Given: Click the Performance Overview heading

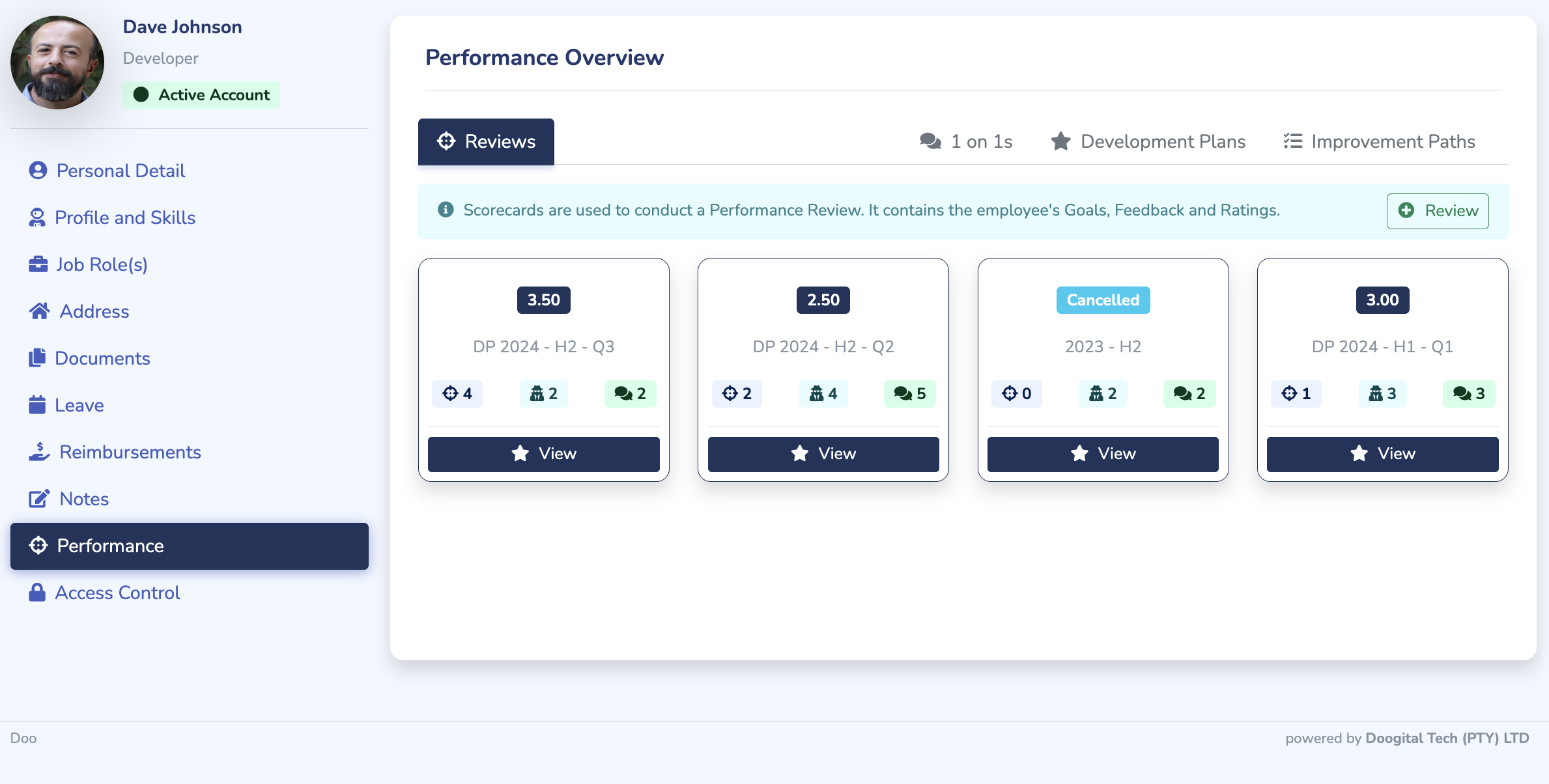Looking at the screenshot, I should [x=545, y=57].
